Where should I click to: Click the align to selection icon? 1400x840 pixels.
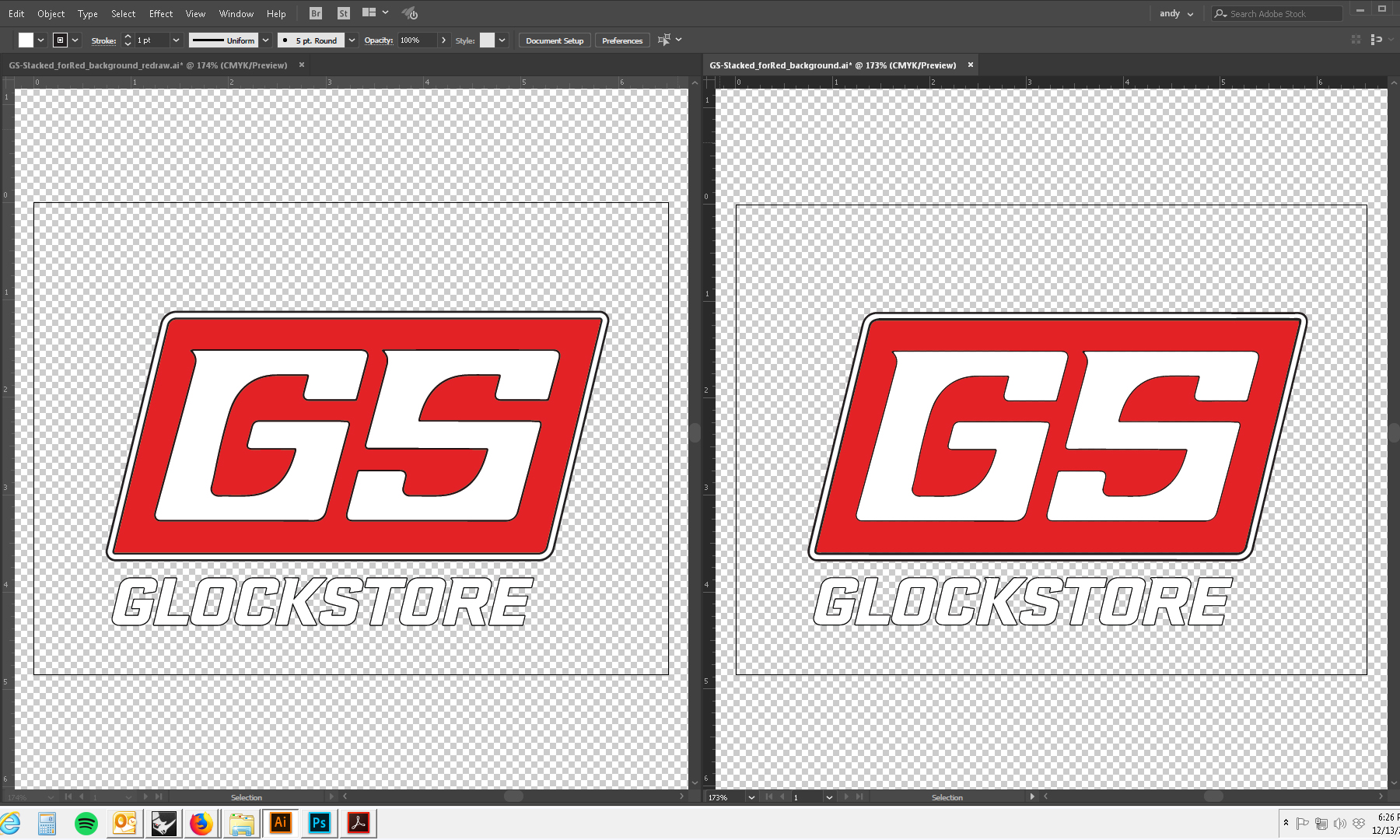[x=663, y=40]
